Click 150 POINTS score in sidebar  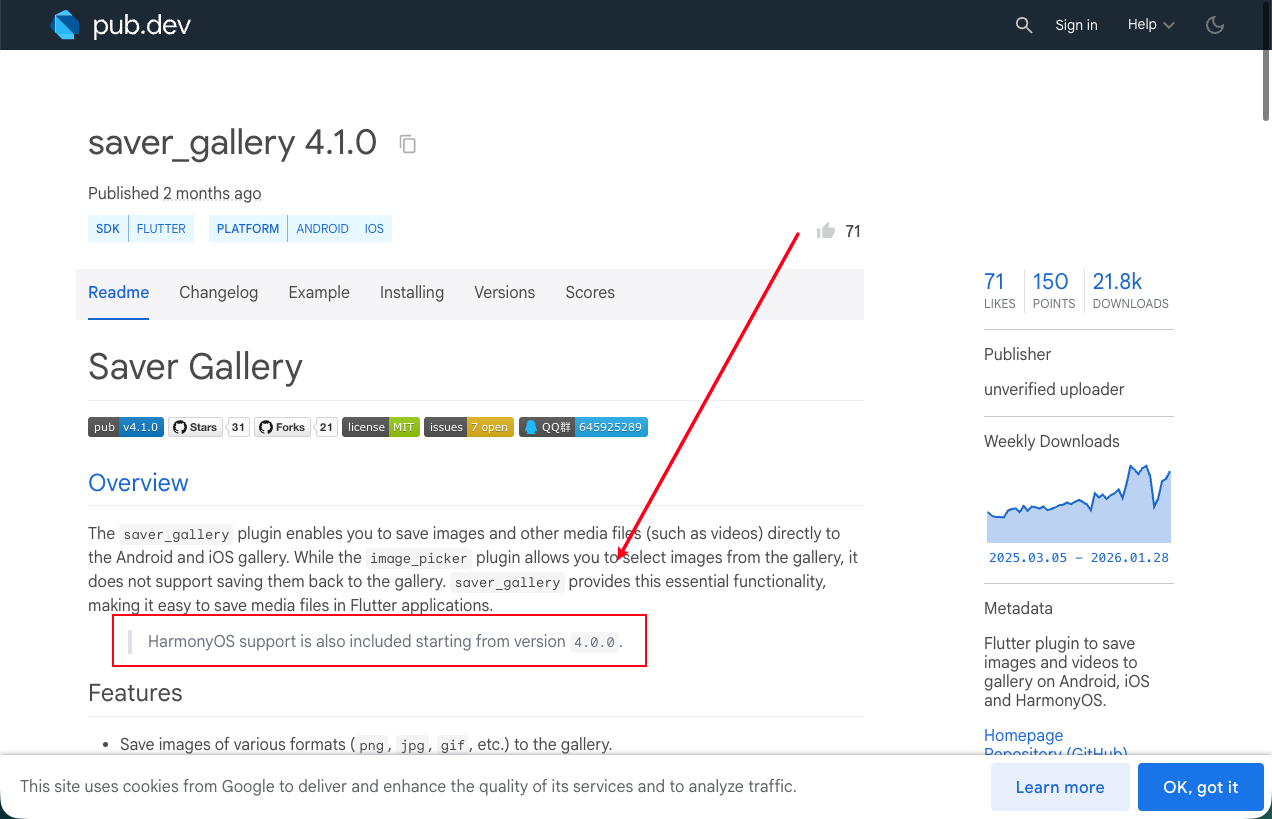[x=1053, y=290]
